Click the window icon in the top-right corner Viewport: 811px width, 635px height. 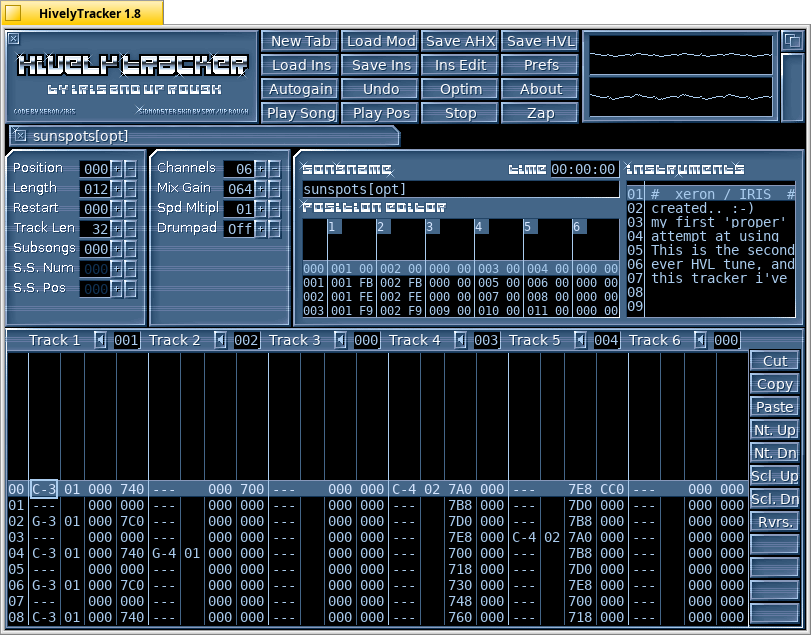tap(792, 40)
